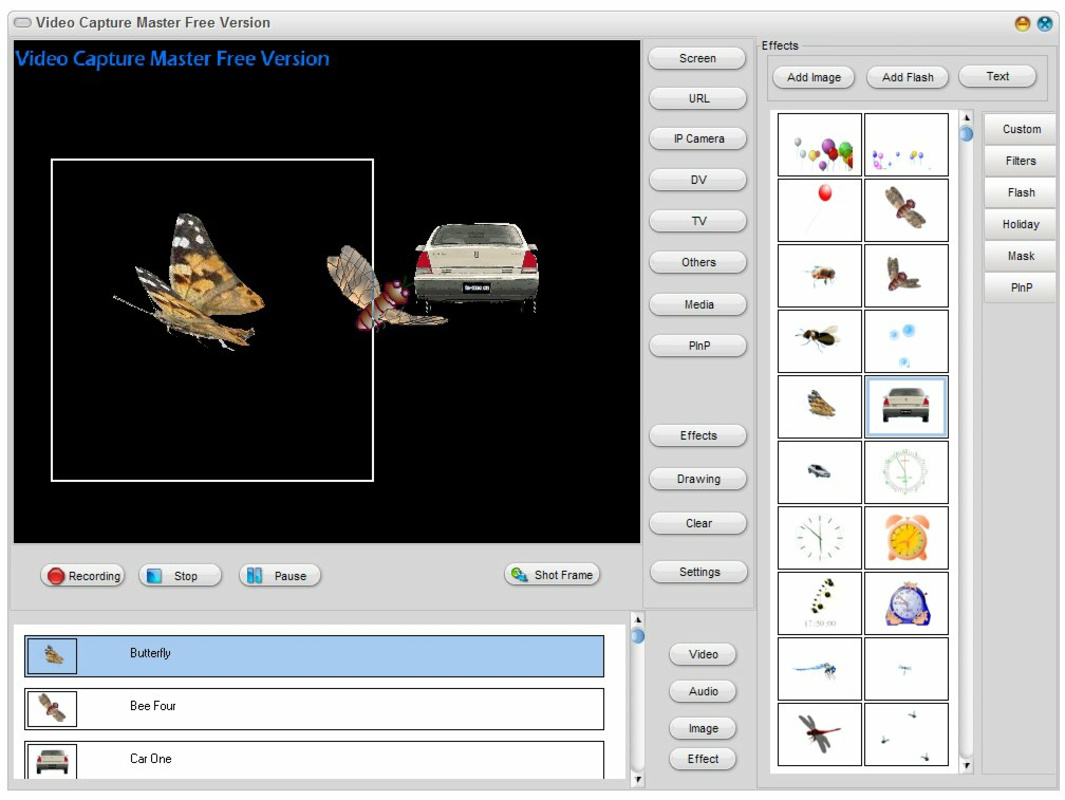Show the Mask effects tab

tap(1019, 256)
